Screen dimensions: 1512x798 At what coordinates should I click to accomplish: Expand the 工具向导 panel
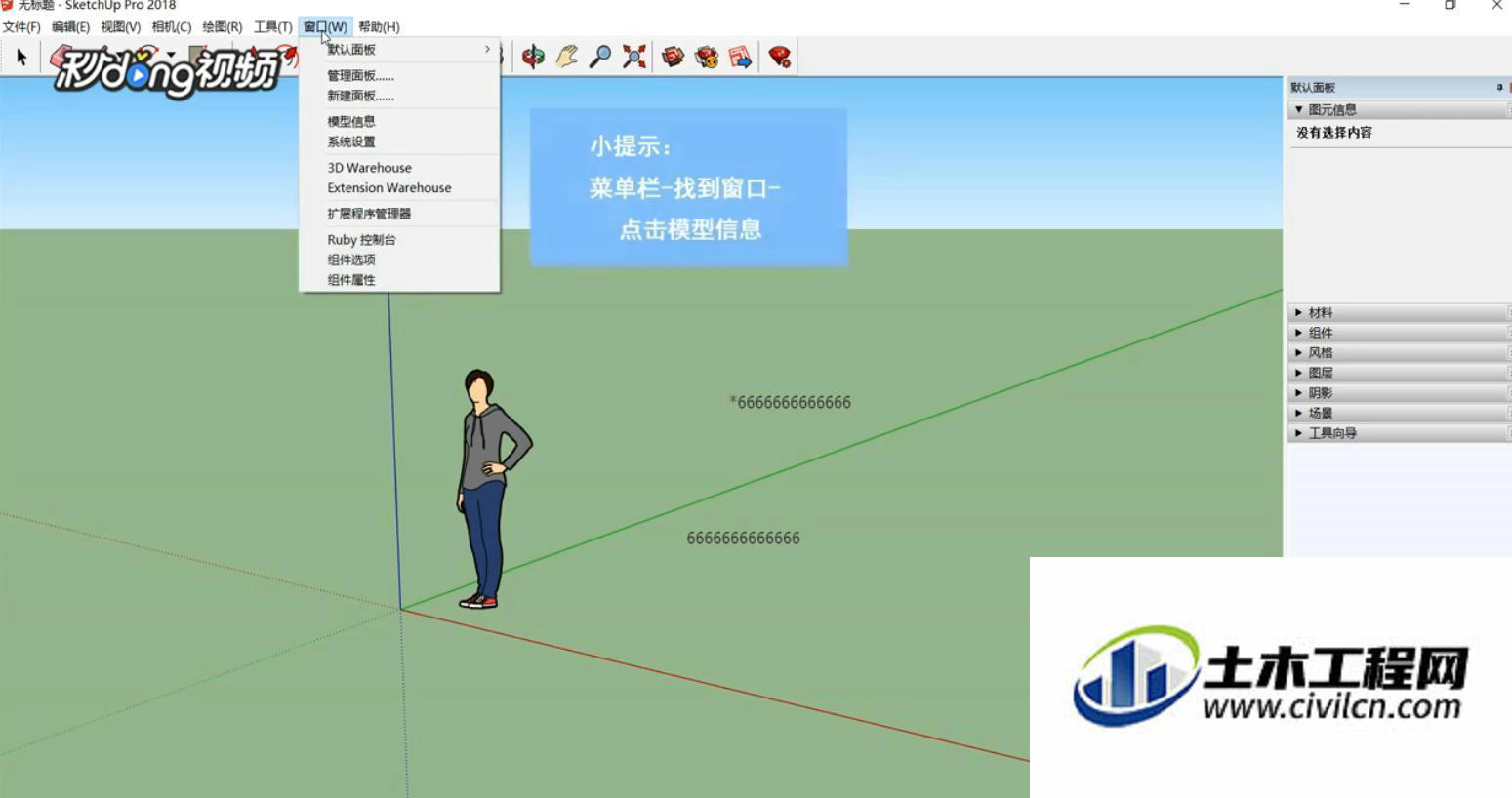pos(1399,433)
